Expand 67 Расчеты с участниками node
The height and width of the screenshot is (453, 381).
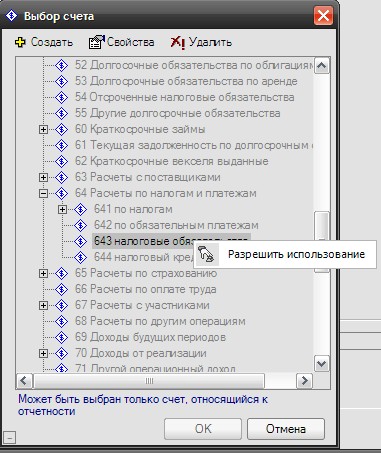[43, 305]
